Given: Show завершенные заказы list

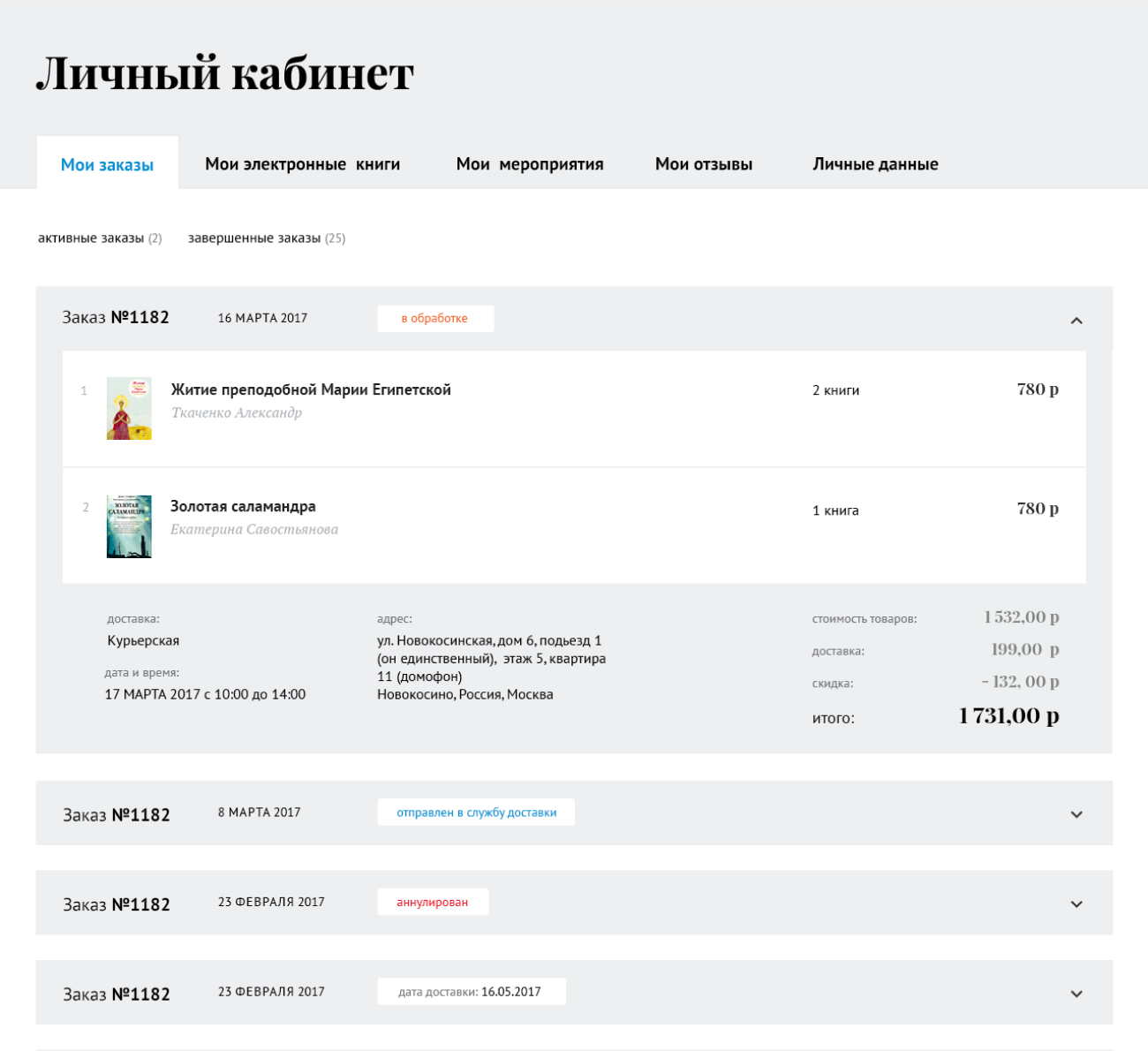Looking at the screenshot, I should click(x=267, y=238).
